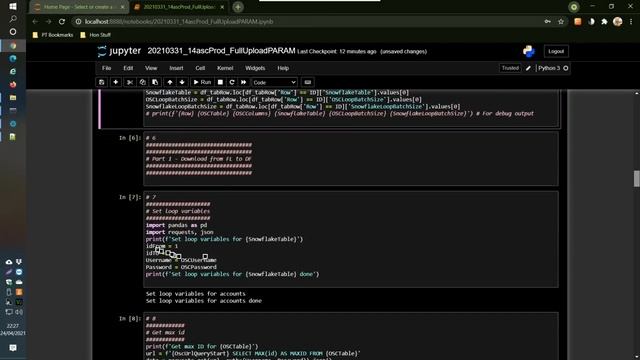The width and height of the screenshot is (640, 360).
Task: Go back in browser history
Action: click(x=36, y=22)
